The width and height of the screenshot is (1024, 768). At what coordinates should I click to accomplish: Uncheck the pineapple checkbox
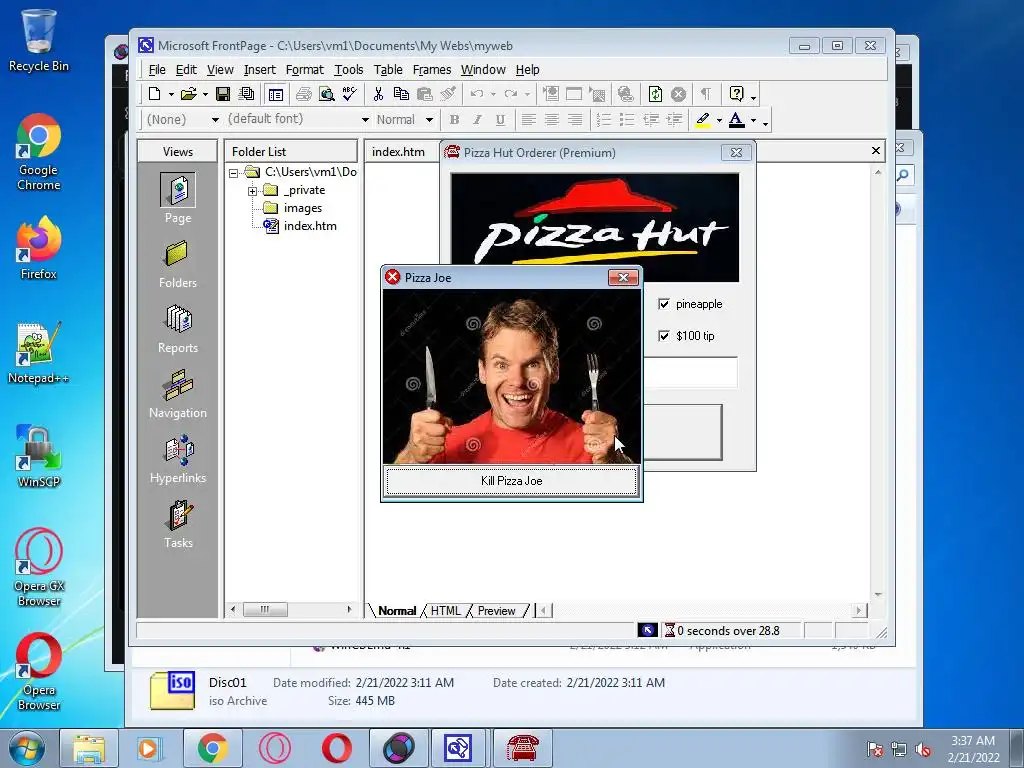(664, 304)
